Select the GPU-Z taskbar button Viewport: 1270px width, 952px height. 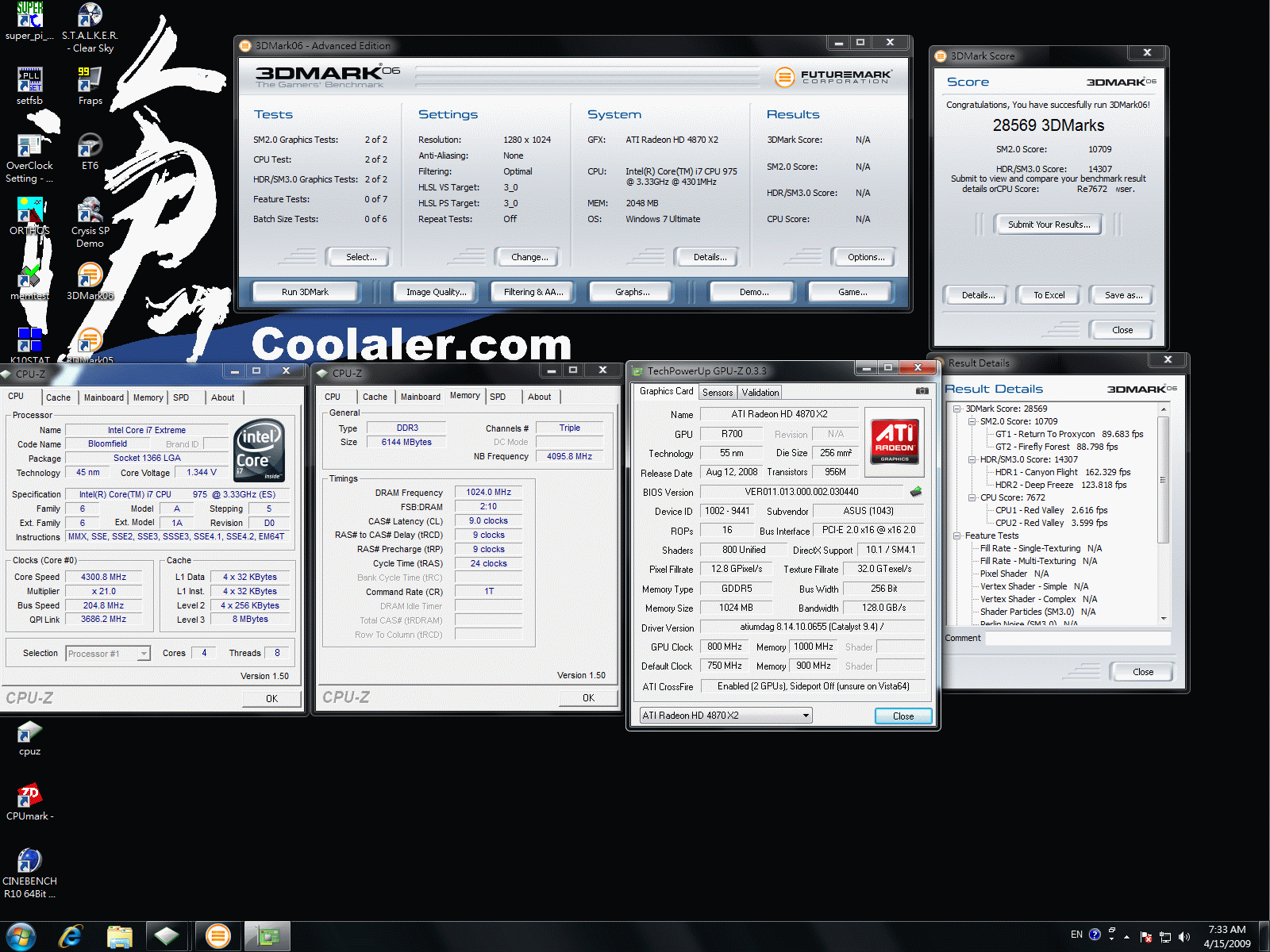pos(267,936)
